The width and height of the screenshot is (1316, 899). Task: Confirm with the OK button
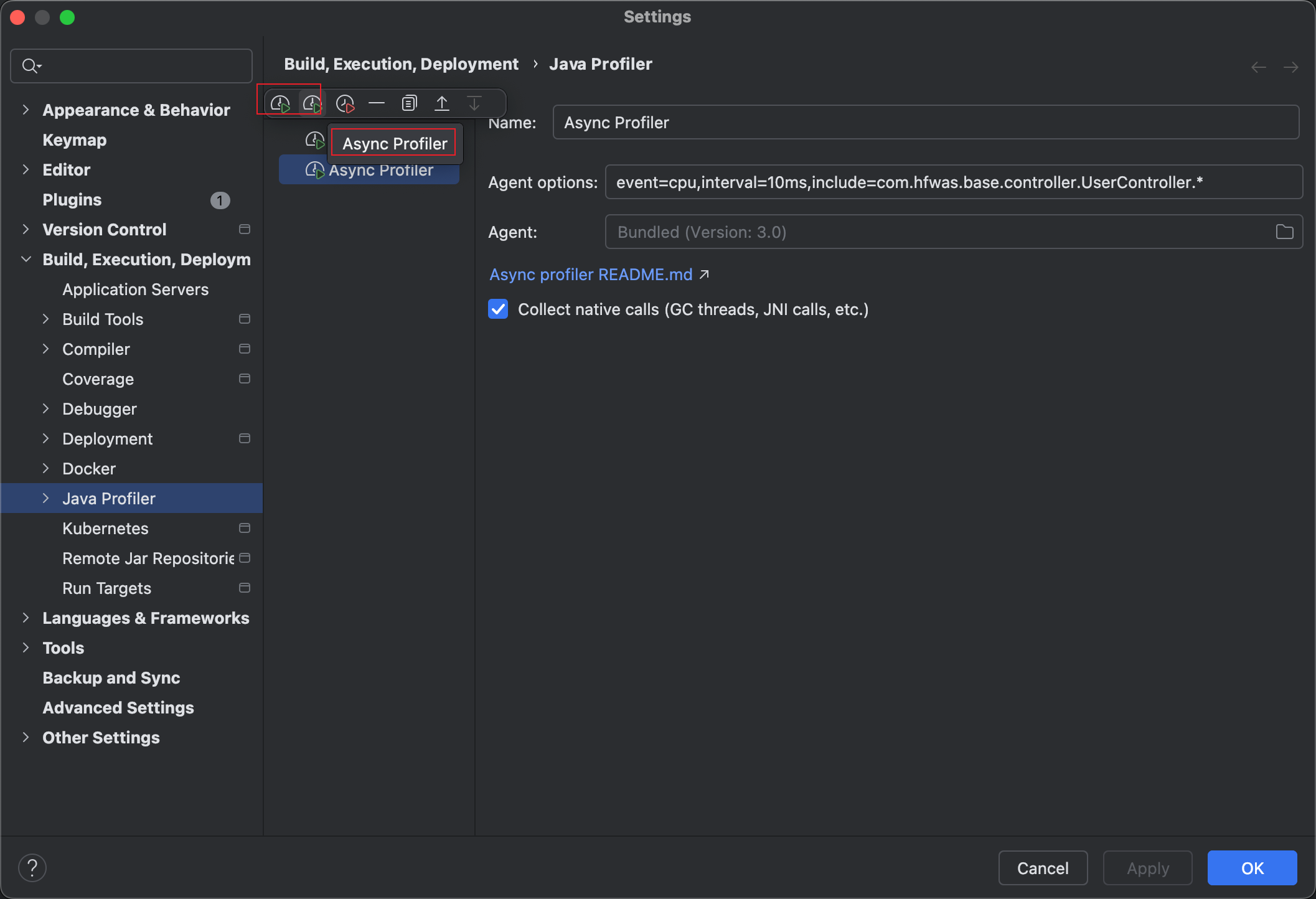(1252, 868)
